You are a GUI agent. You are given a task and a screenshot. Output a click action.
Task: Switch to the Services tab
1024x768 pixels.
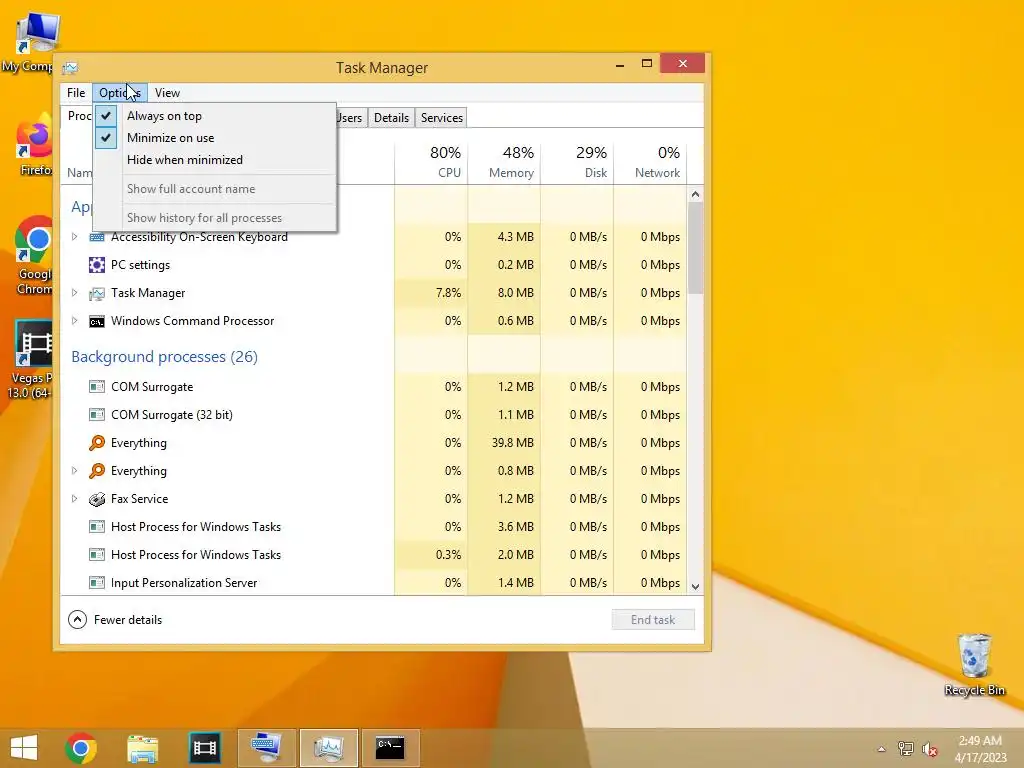[441, 118]
